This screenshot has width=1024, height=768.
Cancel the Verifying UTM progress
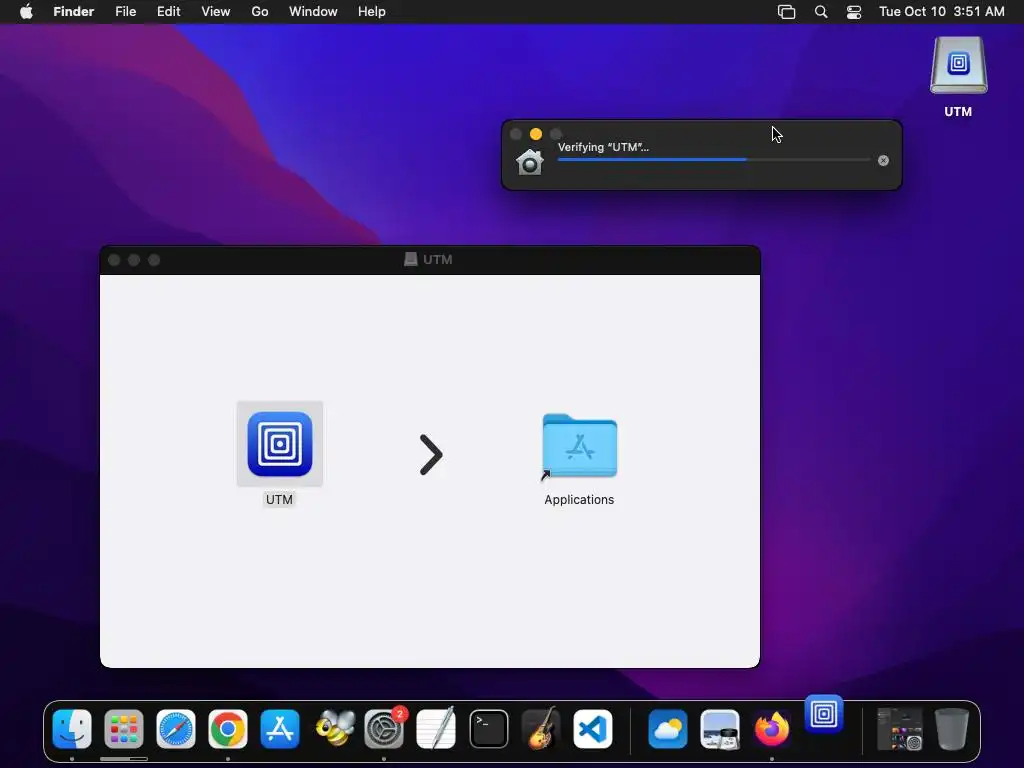coord(883,161)
